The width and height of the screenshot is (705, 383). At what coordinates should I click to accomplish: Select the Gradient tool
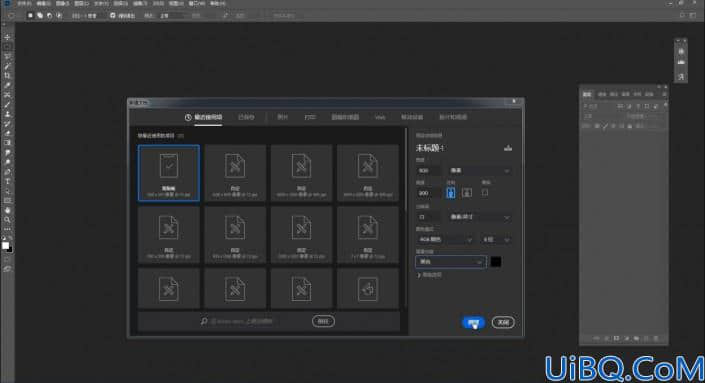tap(7, 143)
